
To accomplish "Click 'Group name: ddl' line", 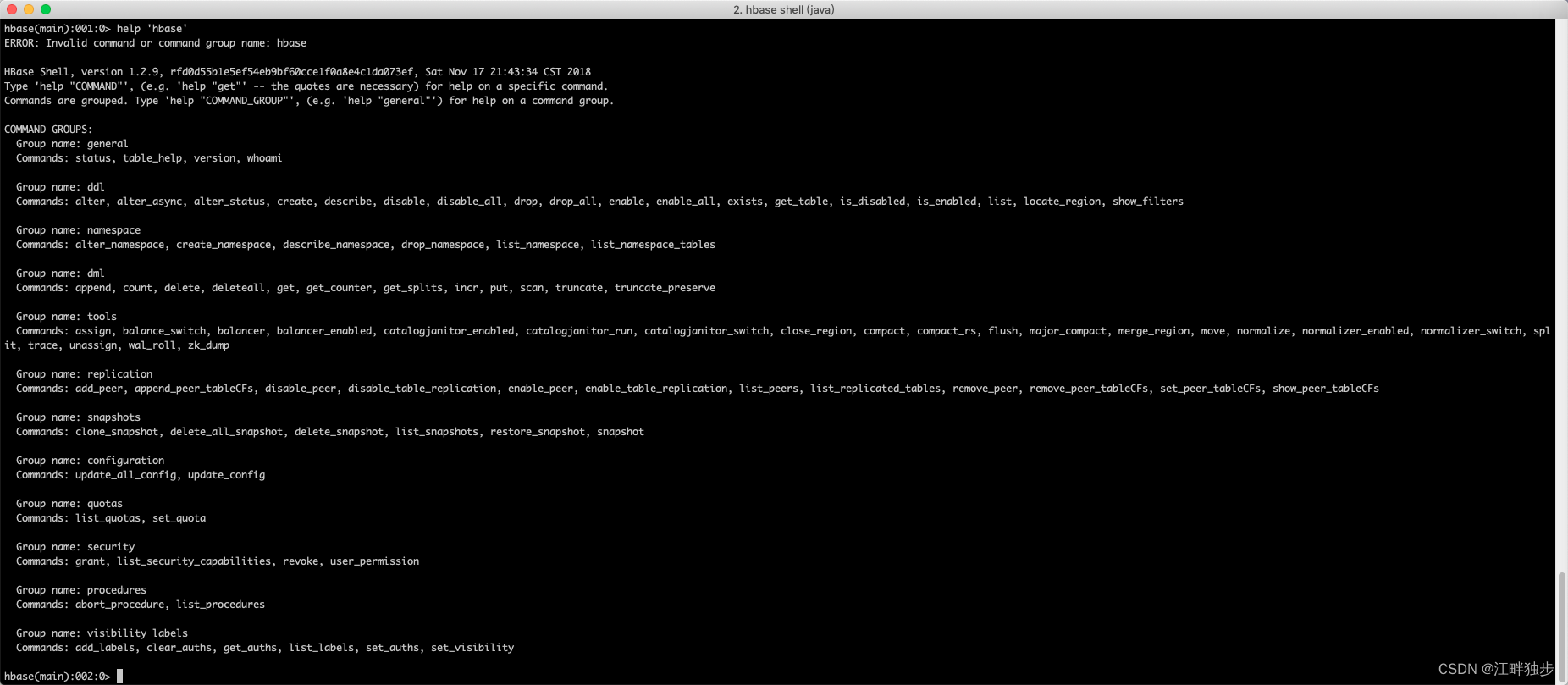I will [60, 187].
